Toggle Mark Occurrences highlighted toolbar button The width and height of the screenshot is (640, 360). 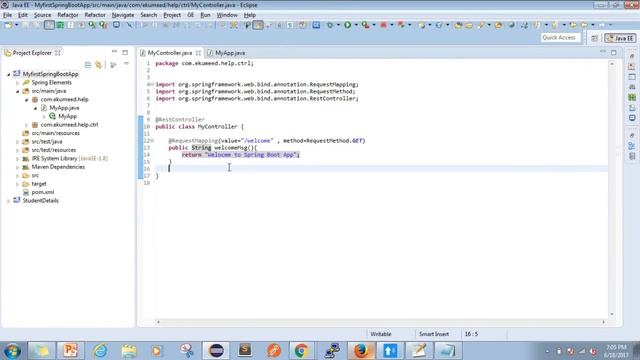pos(258,25)
